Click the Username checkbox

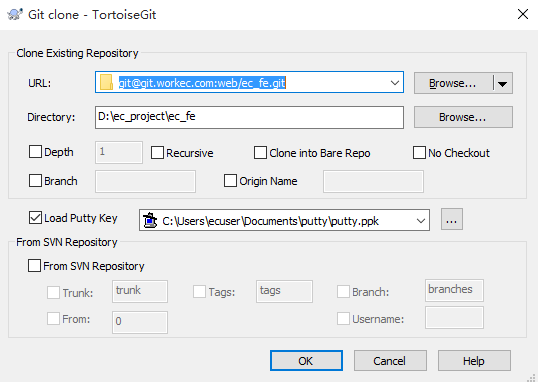(343, 319)
